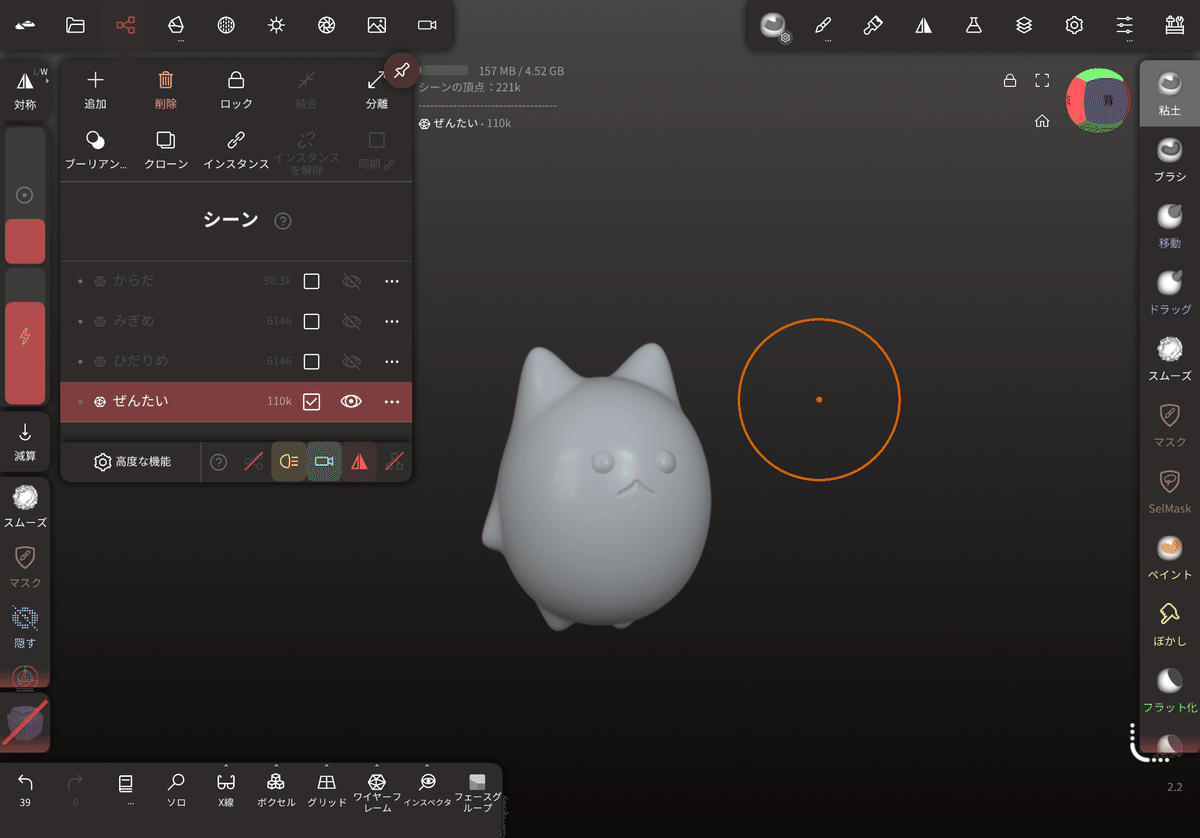Select the フラット化 (Flatten) tool
Image resolution: width=1200 pixels, height=838 pixels.
pyautogui.click(x=1168, y=690)
